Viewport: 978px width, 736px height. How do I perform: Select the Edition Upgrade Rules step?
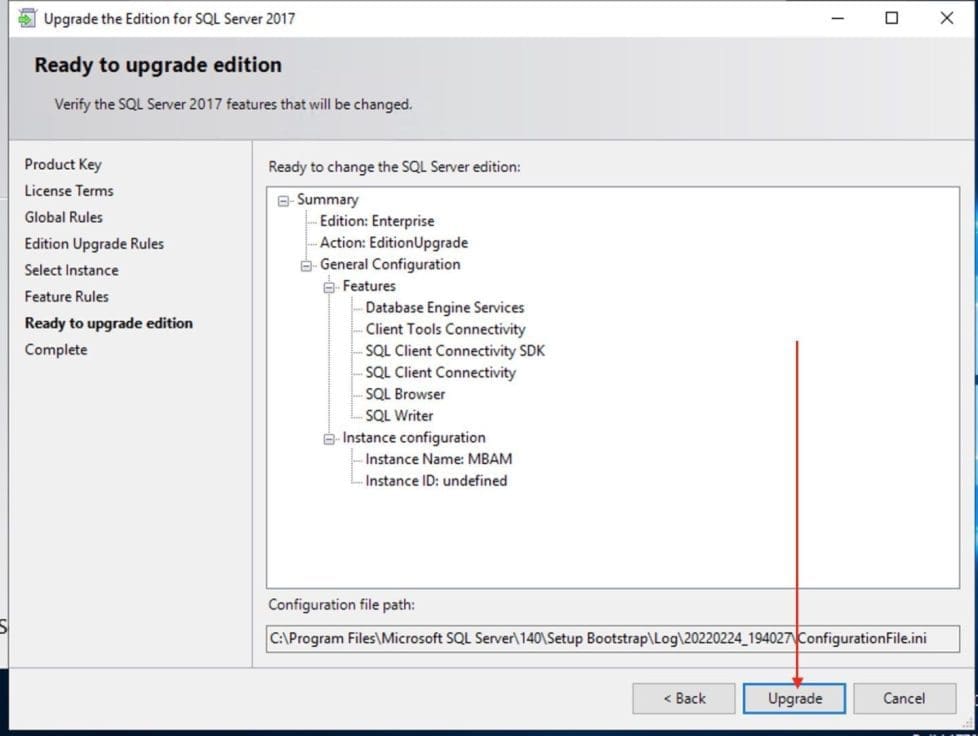(x=94, y=243)
